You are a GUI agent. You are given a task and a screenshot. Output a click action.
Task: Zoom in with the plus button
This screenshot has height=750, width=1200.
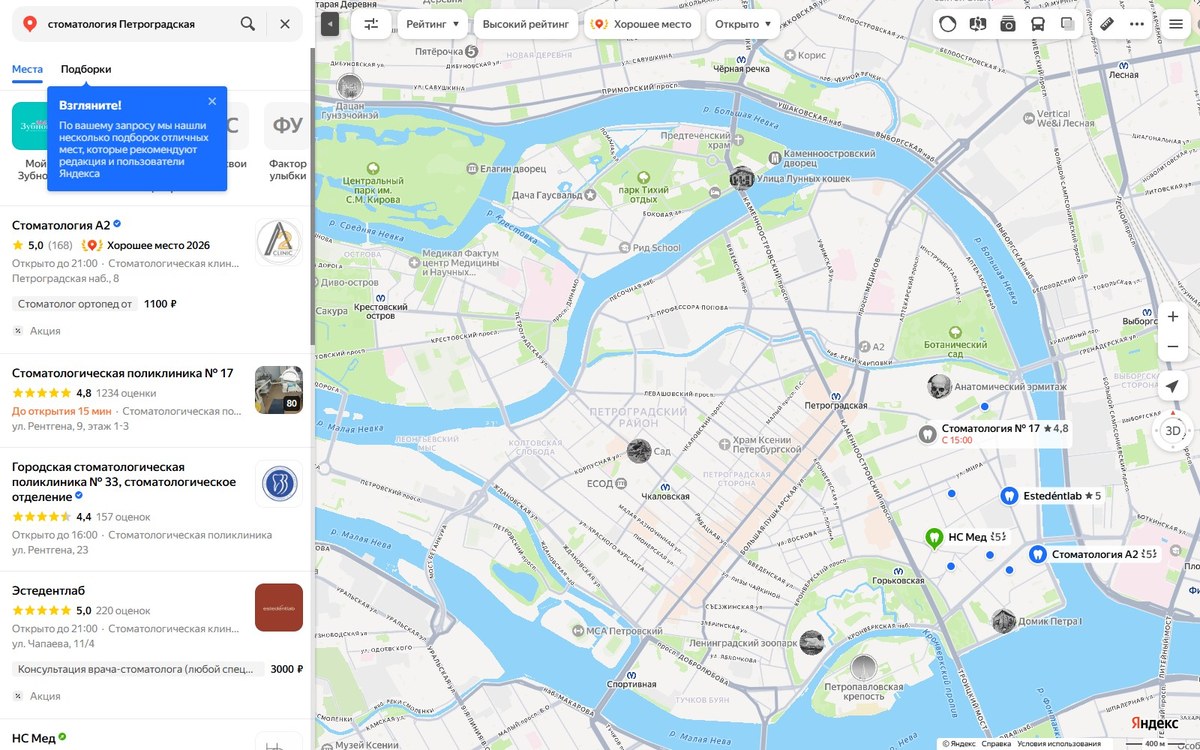[x=1173, y=317]
